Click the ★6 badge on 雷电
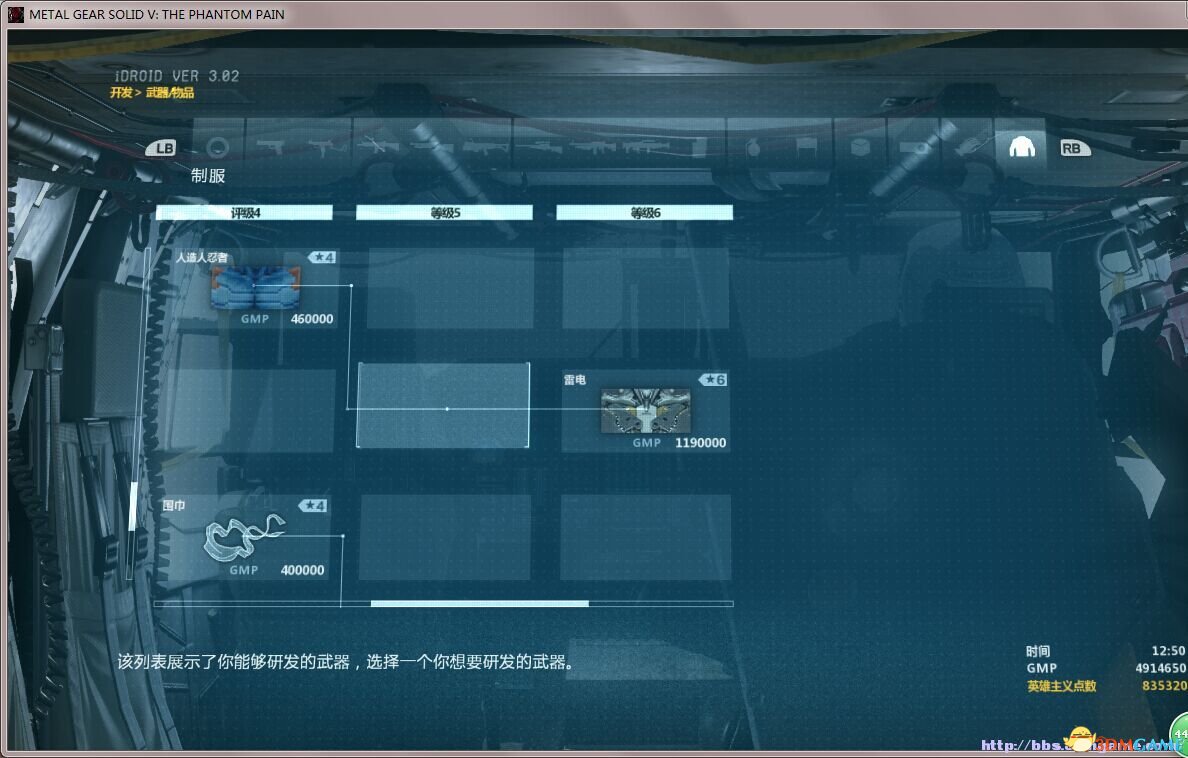 [713, 379]
